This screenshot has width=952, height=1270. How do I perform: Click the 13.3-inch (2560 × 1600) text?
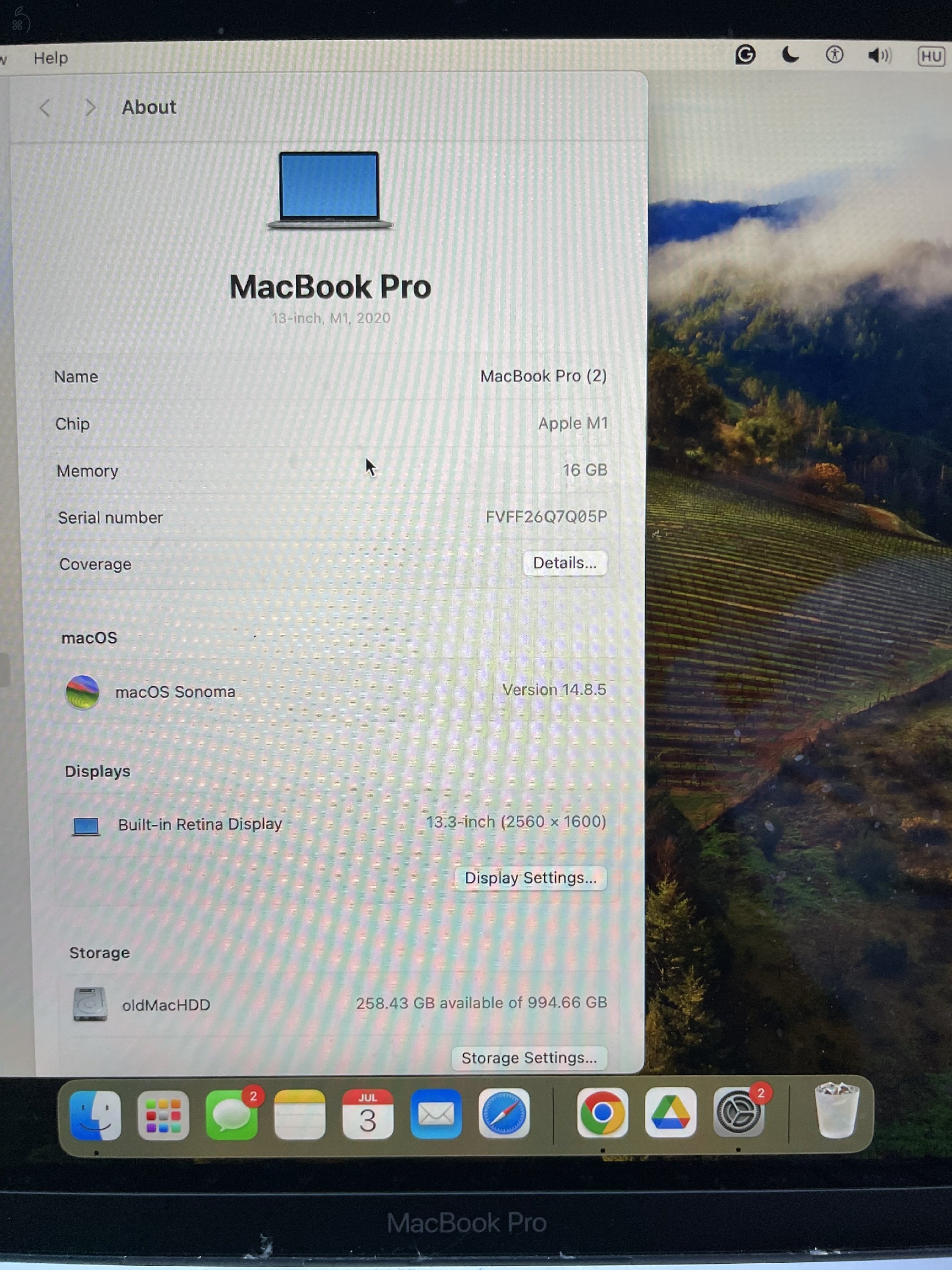[516, 822]
